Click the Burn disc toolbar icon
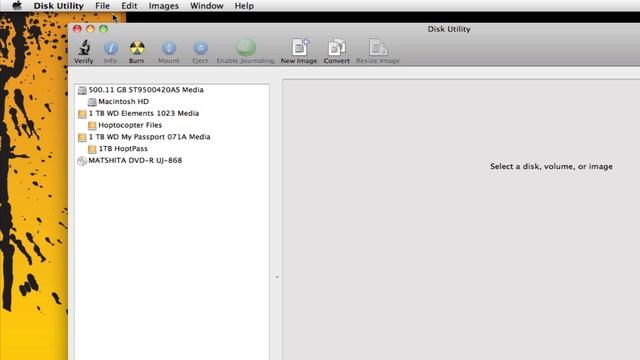Viewport: 640px width, 360px height. (x=137, y=48)
